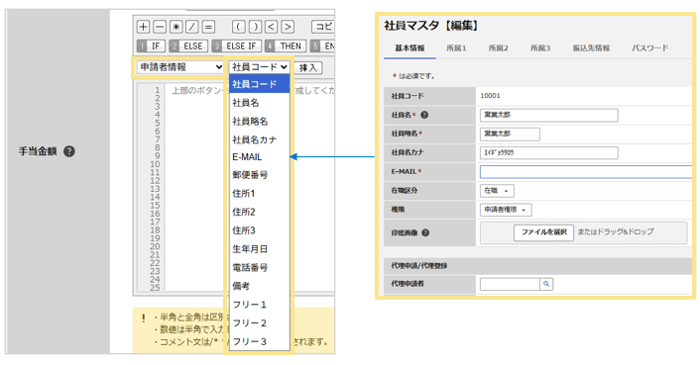Select E-MAIL in the dropdown list
The image size is (700, 365).
(259, 157)
